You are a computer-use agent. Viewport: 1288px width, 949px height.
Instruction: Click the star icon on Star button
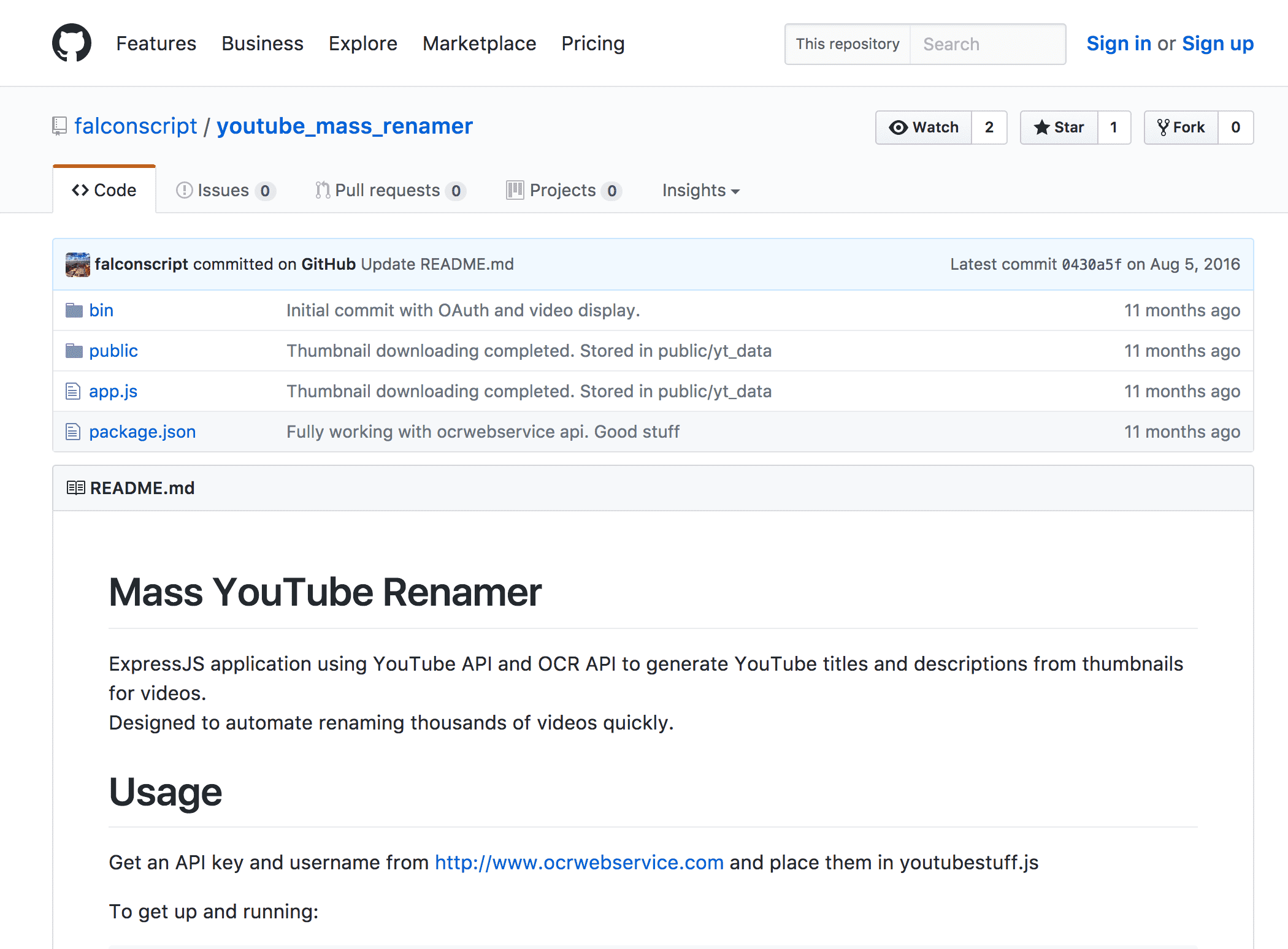tap(1041, 128)
